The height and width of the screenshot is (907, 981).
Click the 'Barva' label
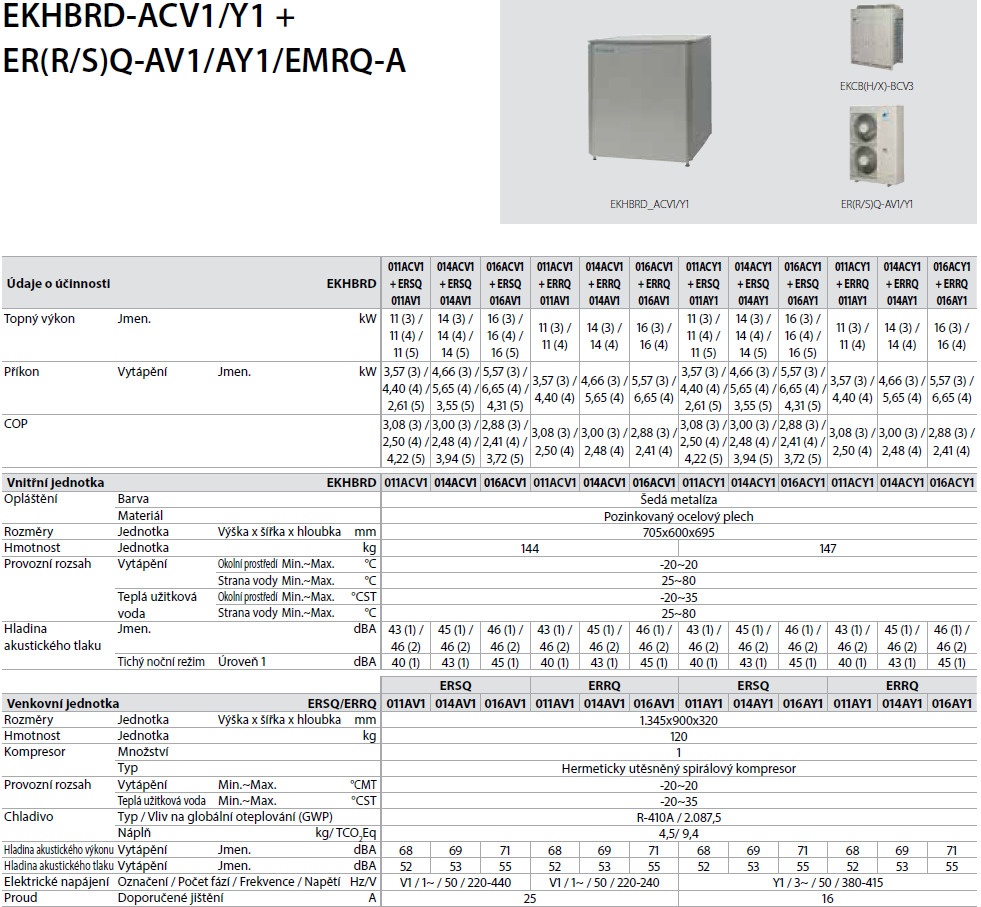[x=133, y=499]
